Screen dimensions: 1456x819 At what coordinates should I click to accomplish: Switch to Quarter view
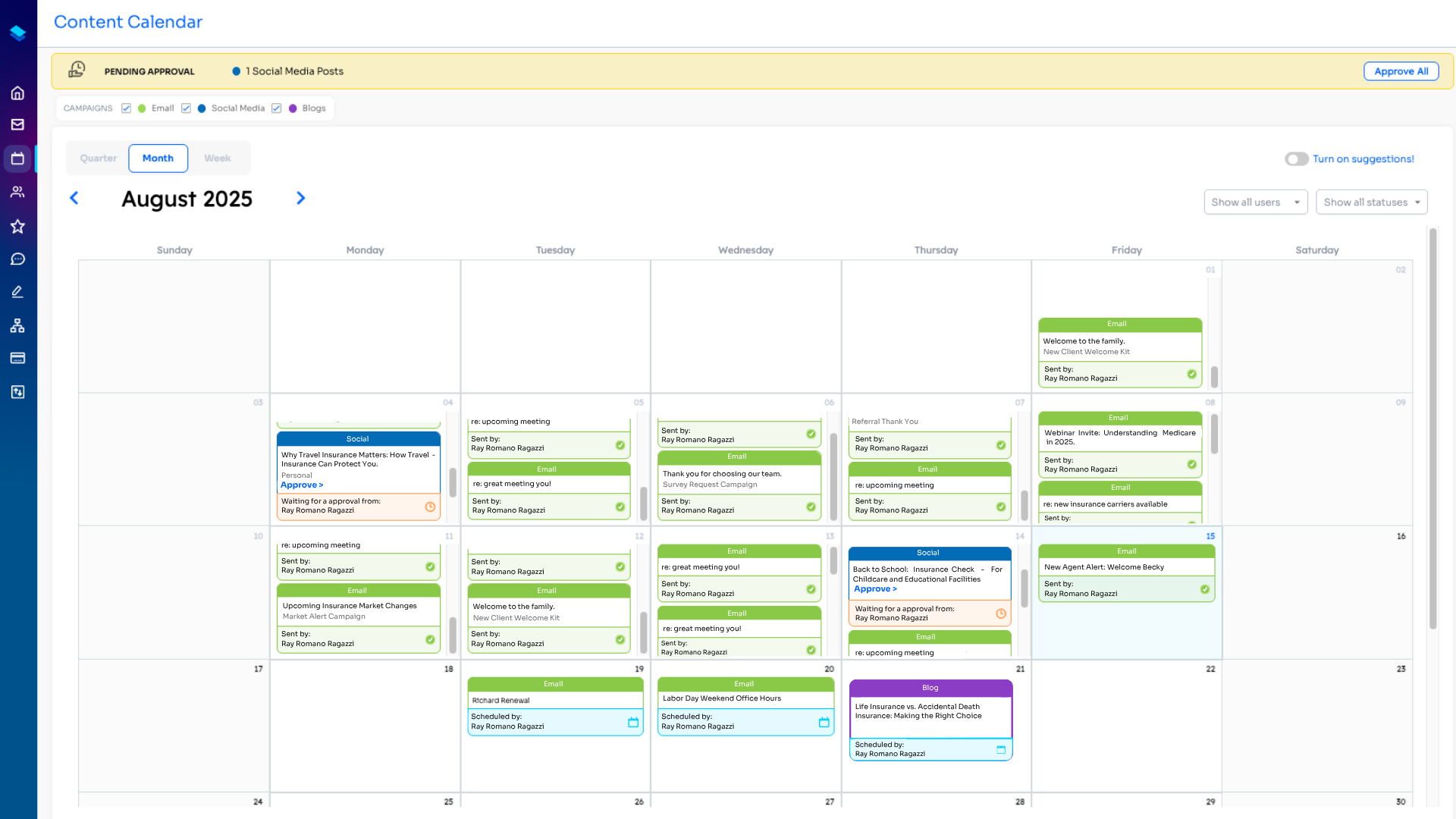click(99, 158)
